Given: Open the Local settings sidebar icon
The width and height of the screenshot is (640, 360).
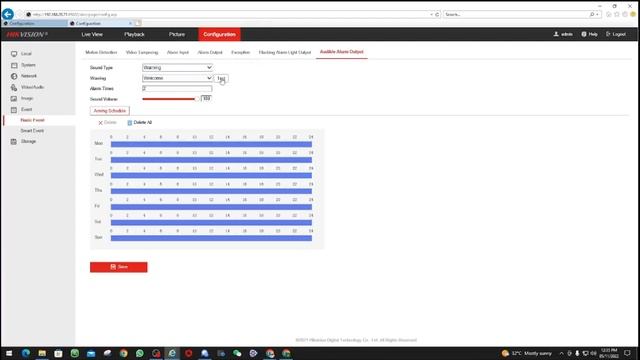Looking at the screenshot, I should [14, 54].
